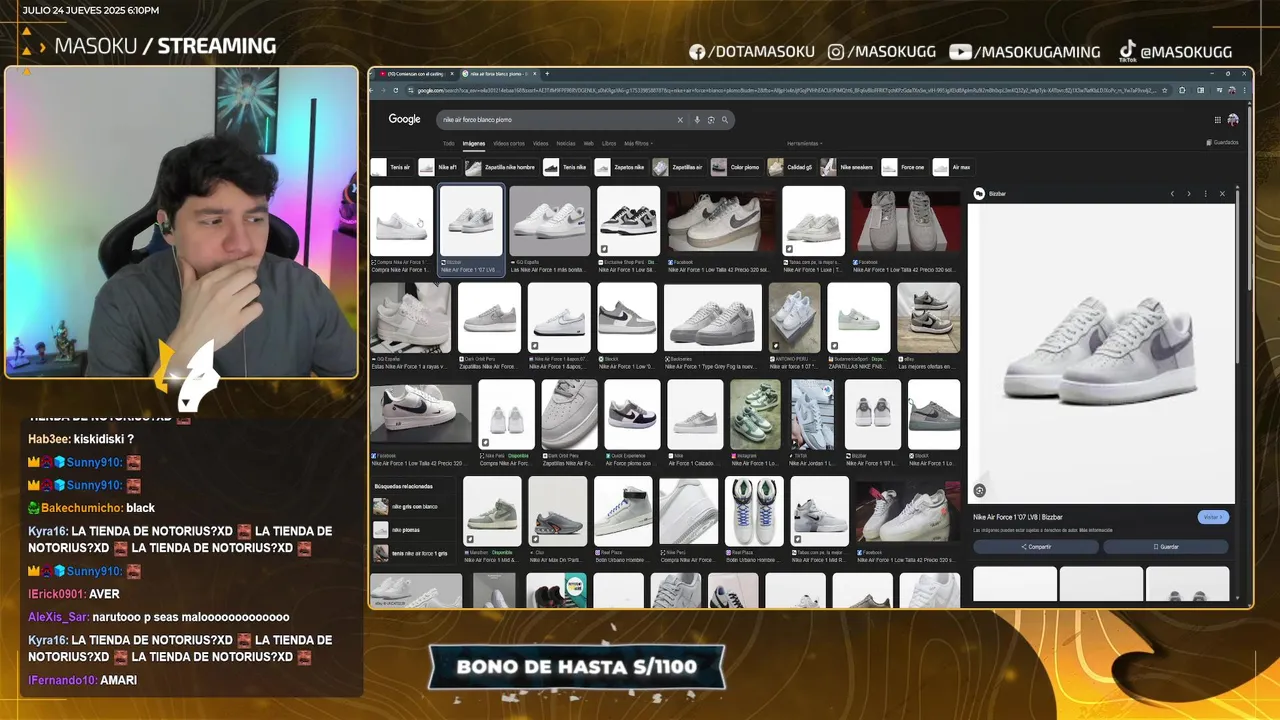Open Google Lens camera search icon
Image resolution: width=1280 pixels, height=720 pixels.
click(x=711, y=120)
